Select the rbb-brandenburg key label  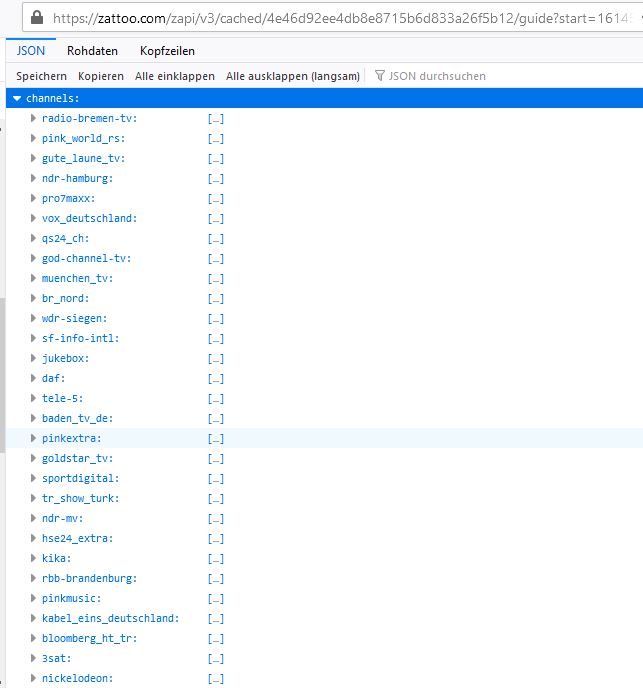point(90,578)
